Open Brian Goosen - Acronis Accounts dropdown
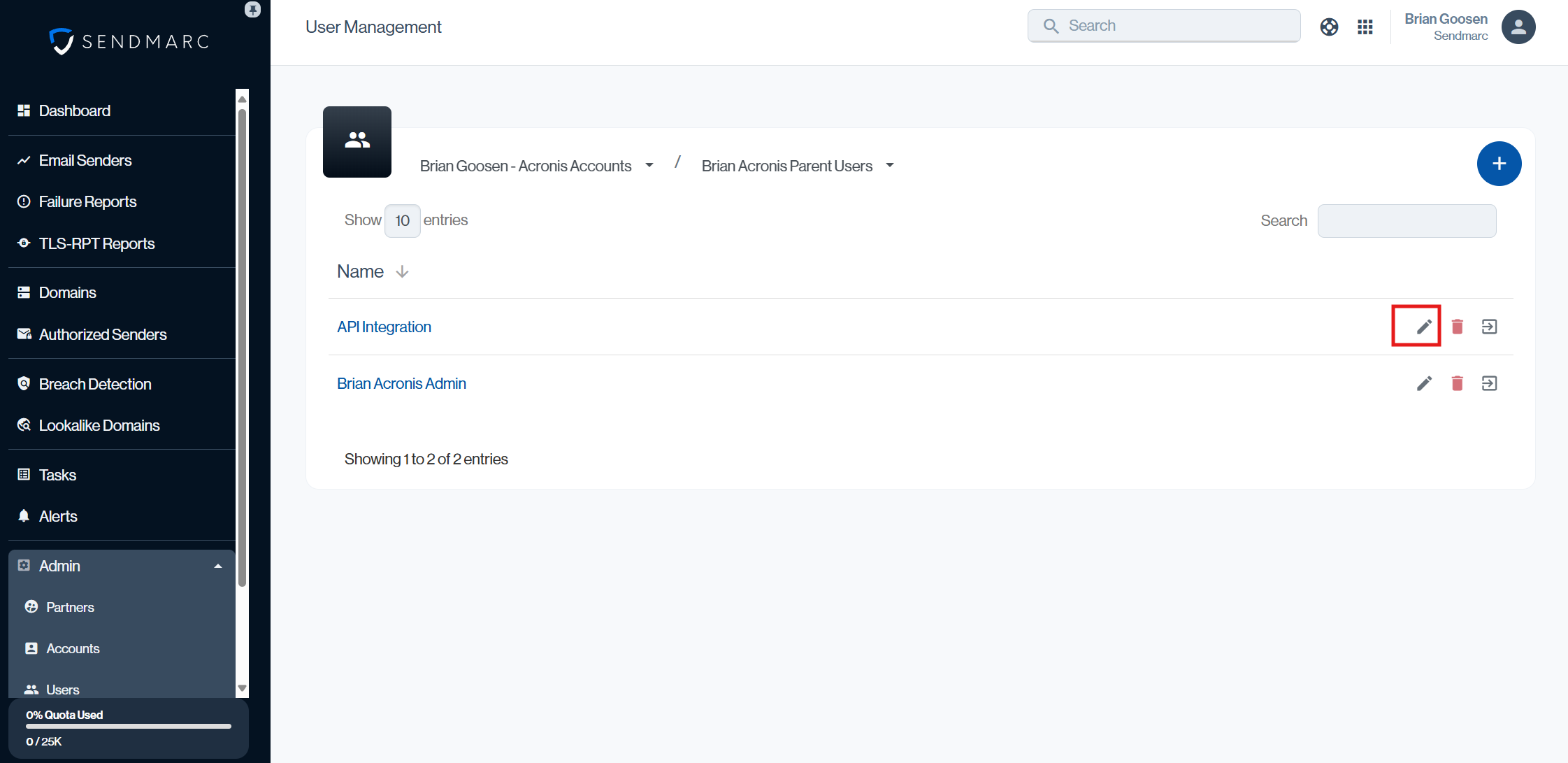The image size is (1568, 763). 536,166
